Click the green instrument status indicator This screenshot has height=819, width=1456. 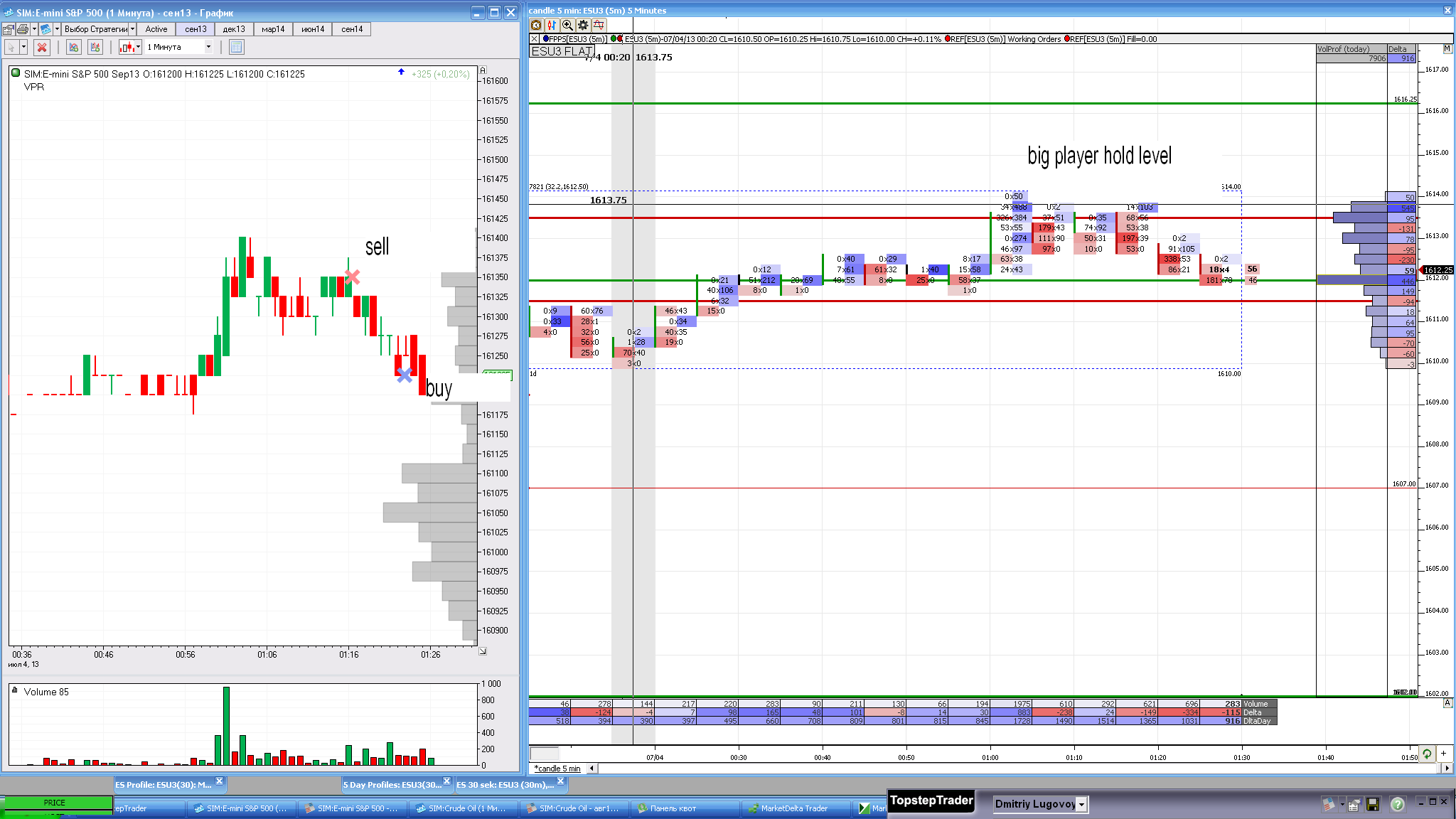coord(16,73)
